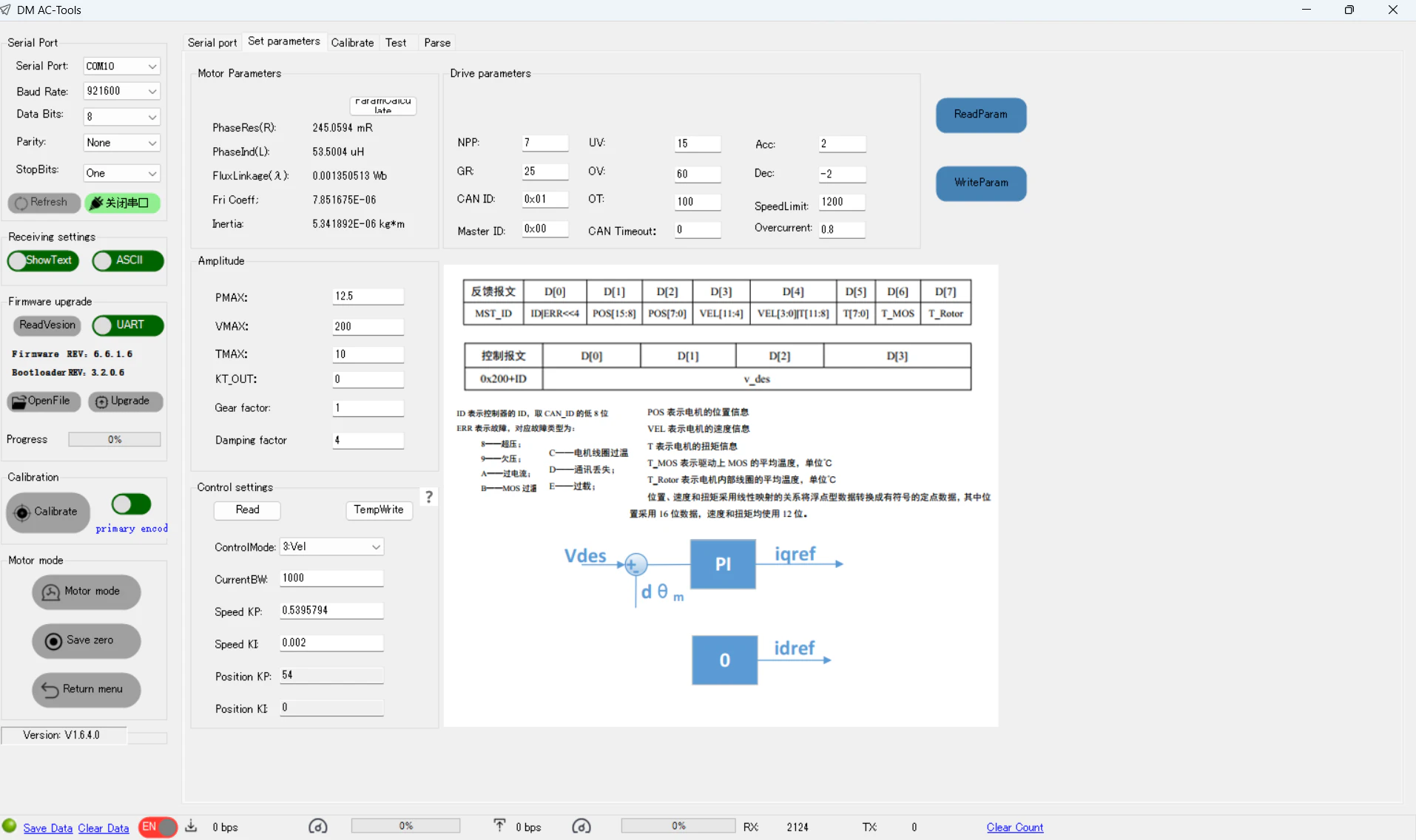Screen dimensions: 1416x840
Task: Toggle the ASCII receiving switch
Action: coord(127,261)
